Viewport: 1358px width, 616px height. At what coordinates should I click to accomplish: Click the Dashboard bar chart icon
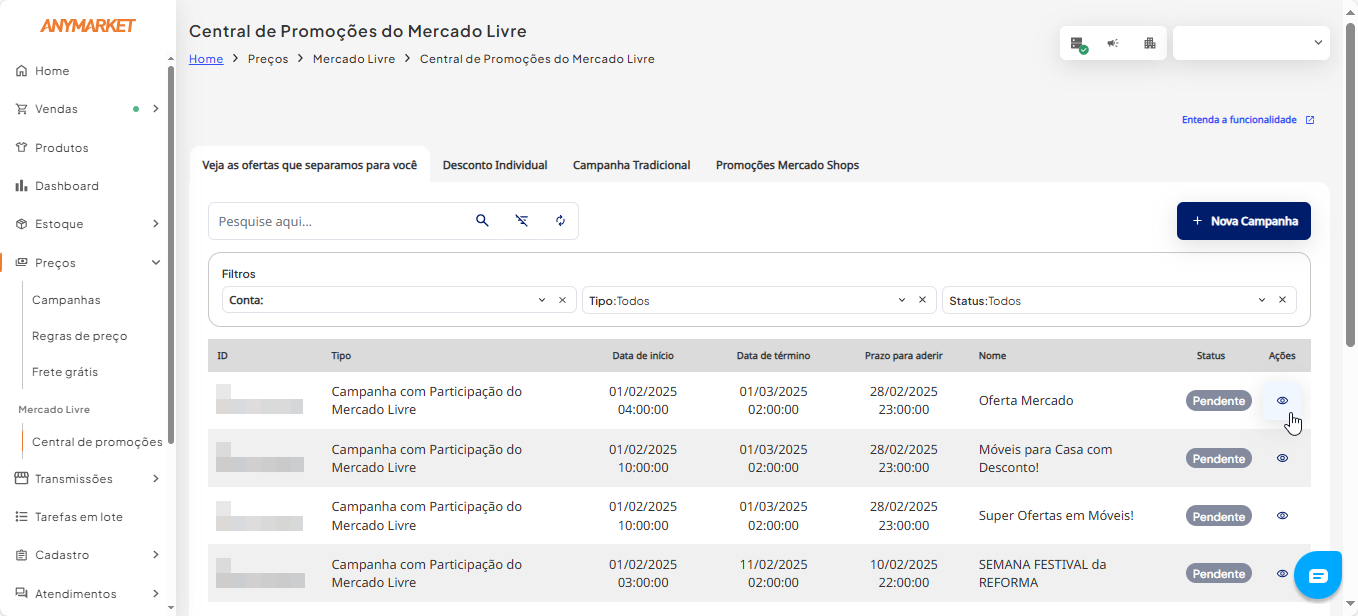point(21,186)
